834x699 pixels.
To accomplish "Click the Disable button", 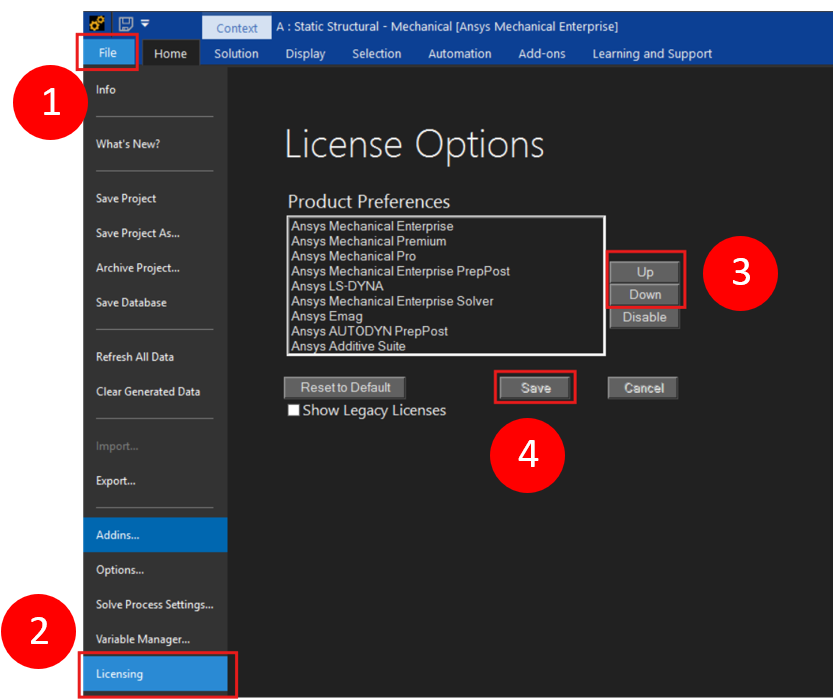I will (645, 317).
